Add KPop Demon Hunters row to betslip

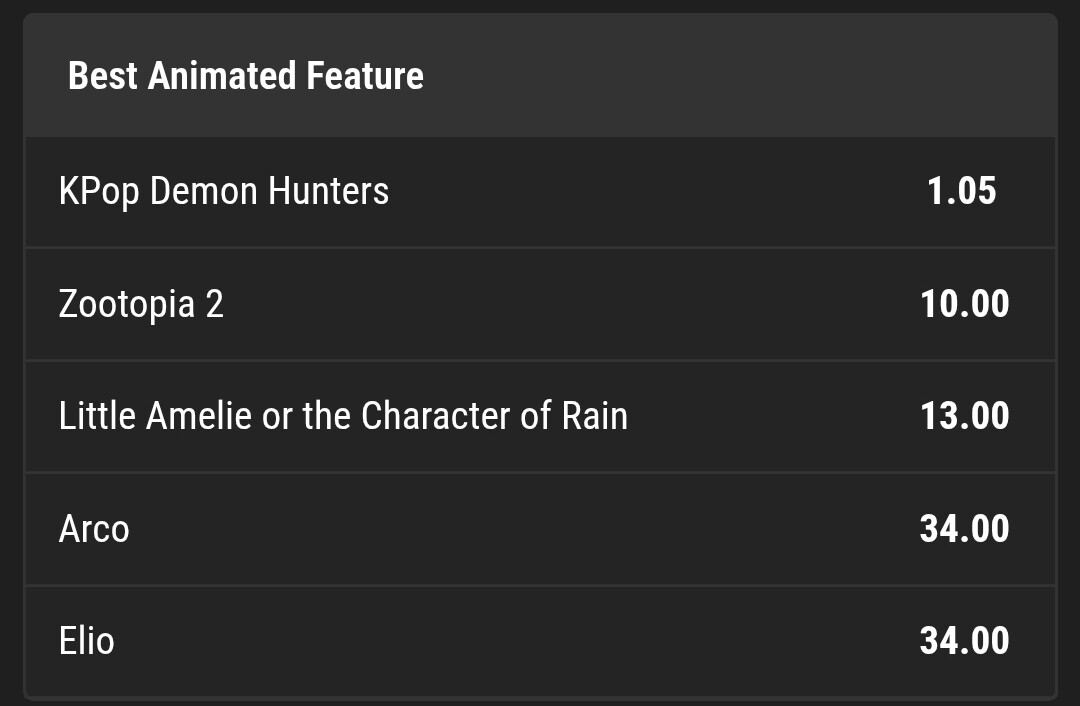point(540,191)
